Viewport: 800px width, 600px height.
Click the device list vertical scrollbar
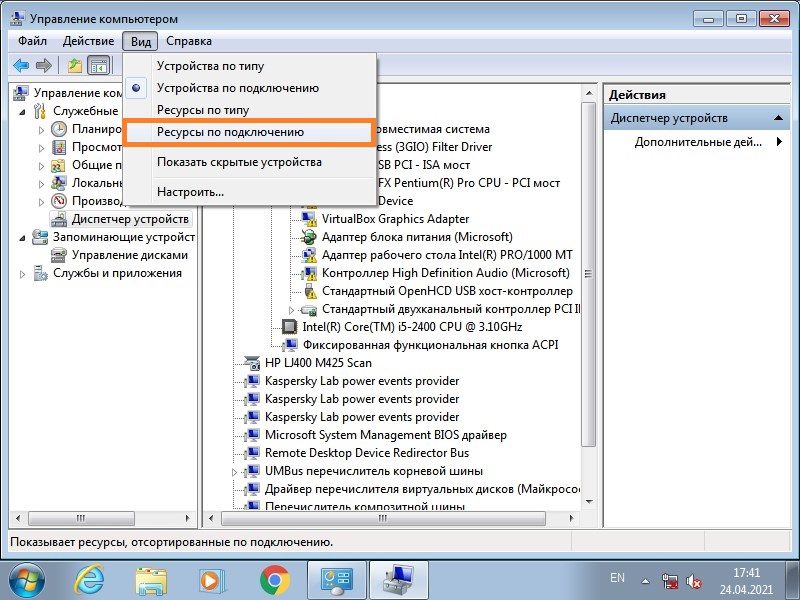590,300
